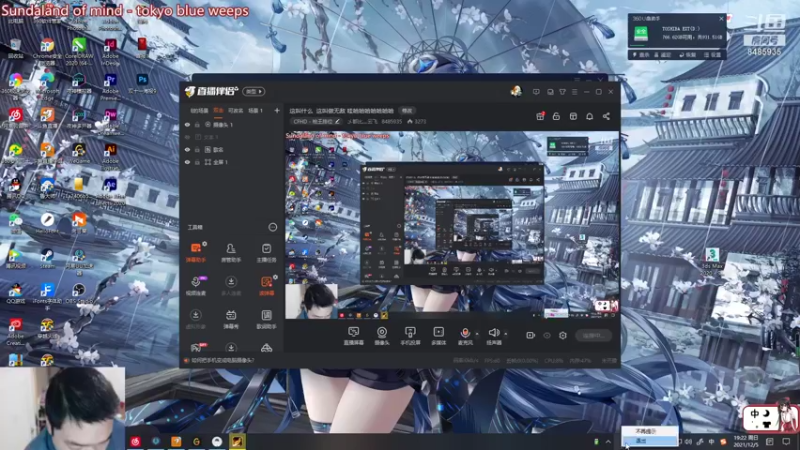Open the message icon next to the avatar
The height and width of the screenshot is (450, 800).
click(x=536, y=92)
